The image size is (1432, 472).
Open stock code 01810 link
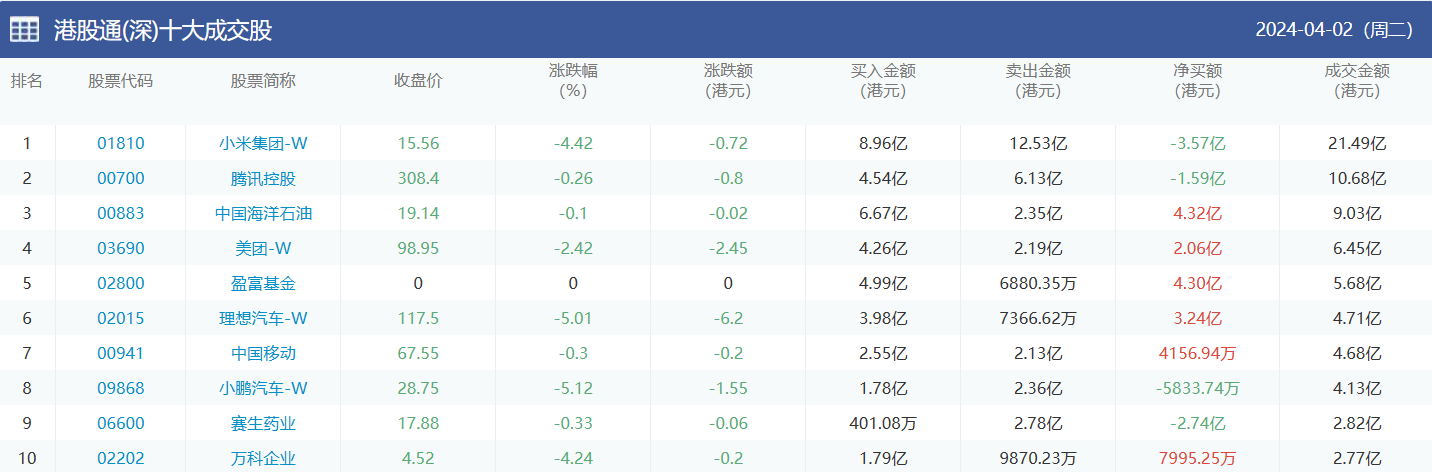[121, 143]
